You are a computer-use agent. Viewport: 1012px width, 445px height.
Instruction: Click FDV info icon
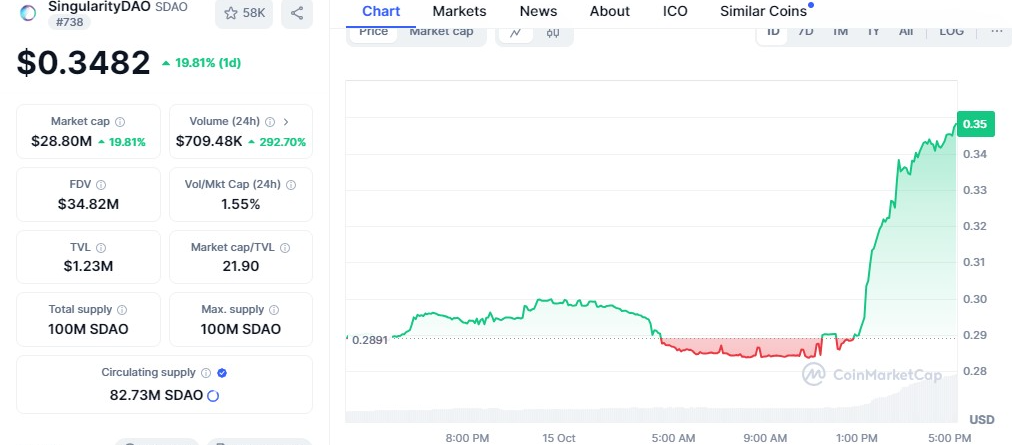(101, 185)
